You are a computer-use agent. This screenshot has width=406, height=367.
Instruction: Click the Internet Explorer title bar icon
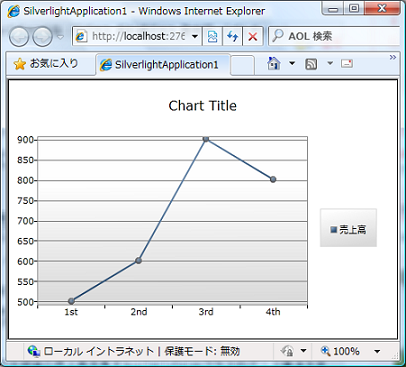point(13,12)
